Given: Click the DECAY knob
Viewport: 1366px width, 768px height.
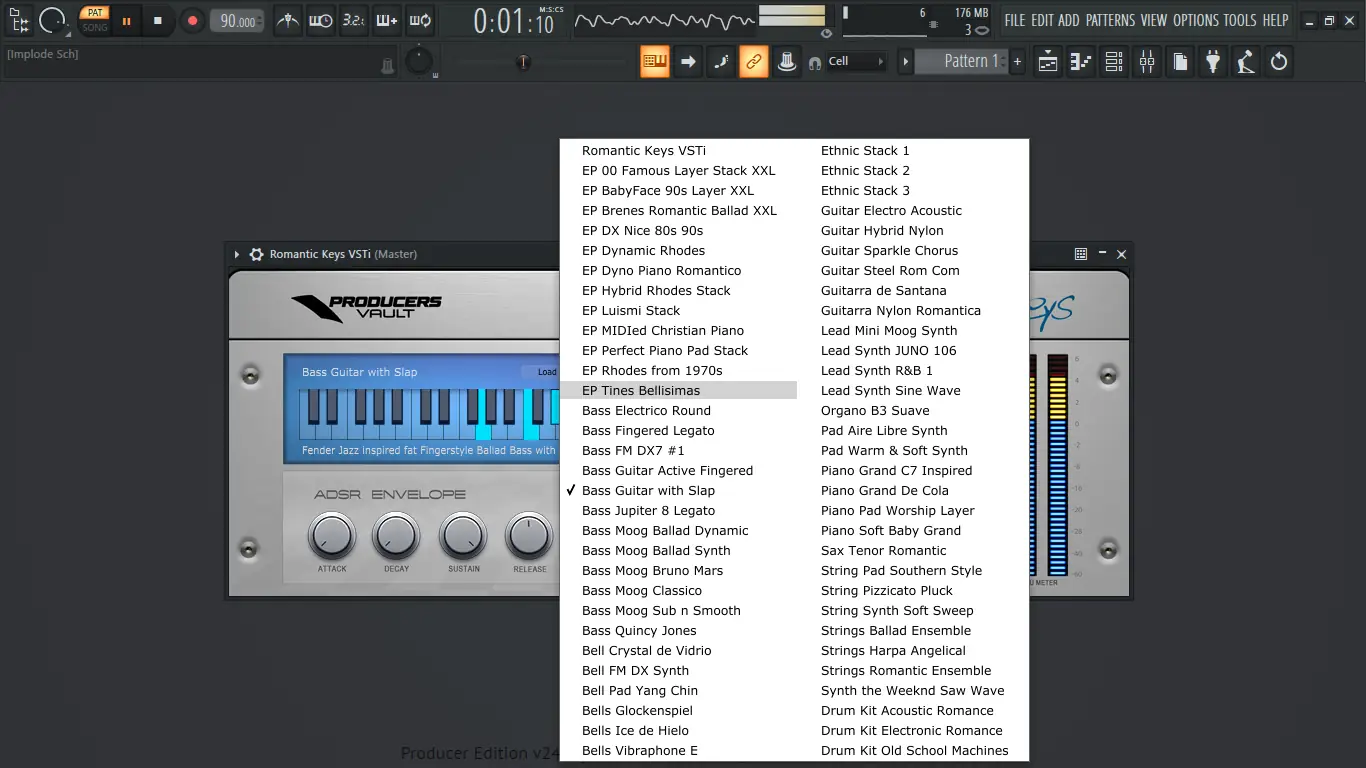Looking at the screenshot, I should coord(396,537).
